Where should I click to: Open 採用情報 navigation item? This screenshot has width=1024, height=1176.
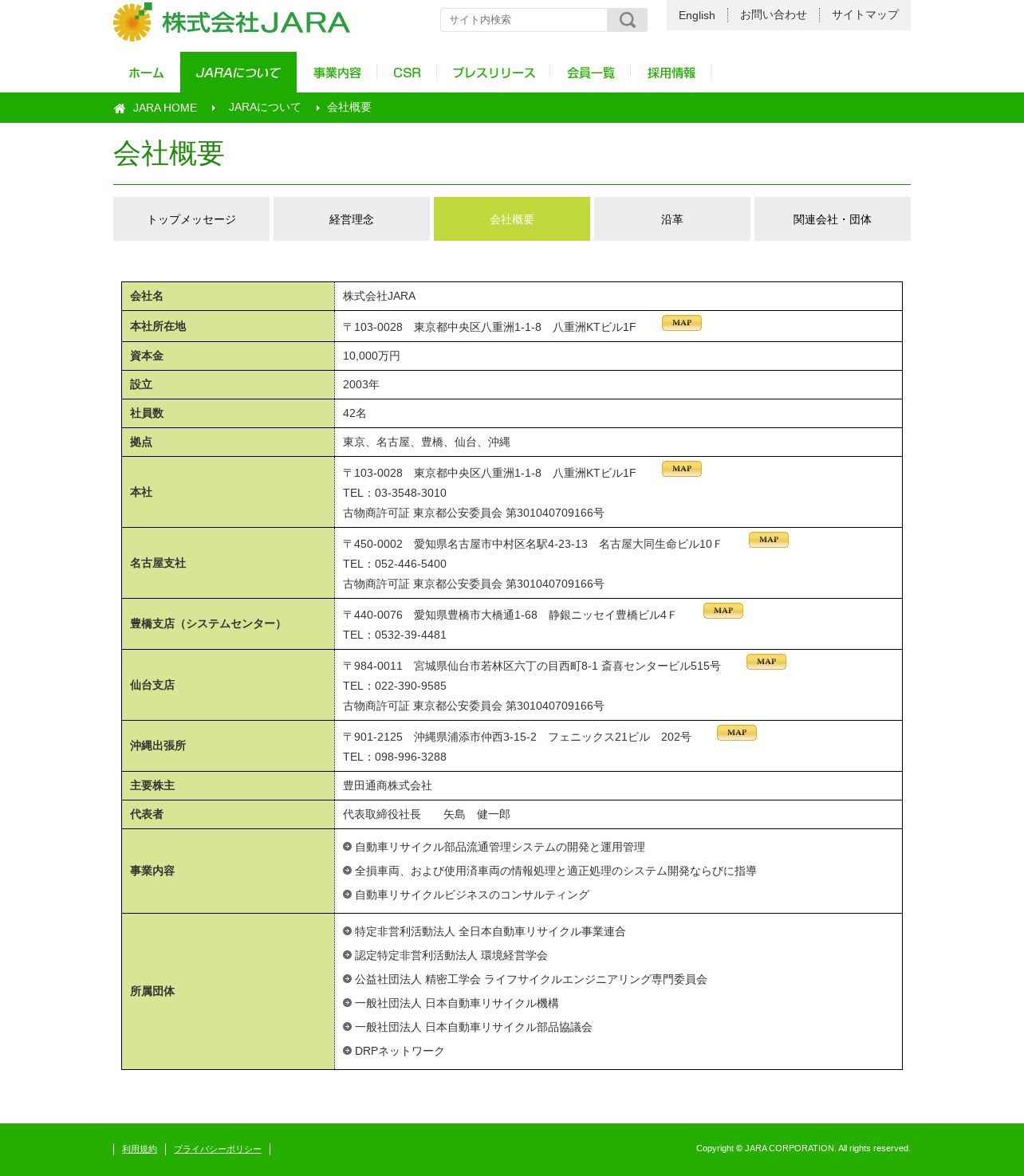[672, 73]
